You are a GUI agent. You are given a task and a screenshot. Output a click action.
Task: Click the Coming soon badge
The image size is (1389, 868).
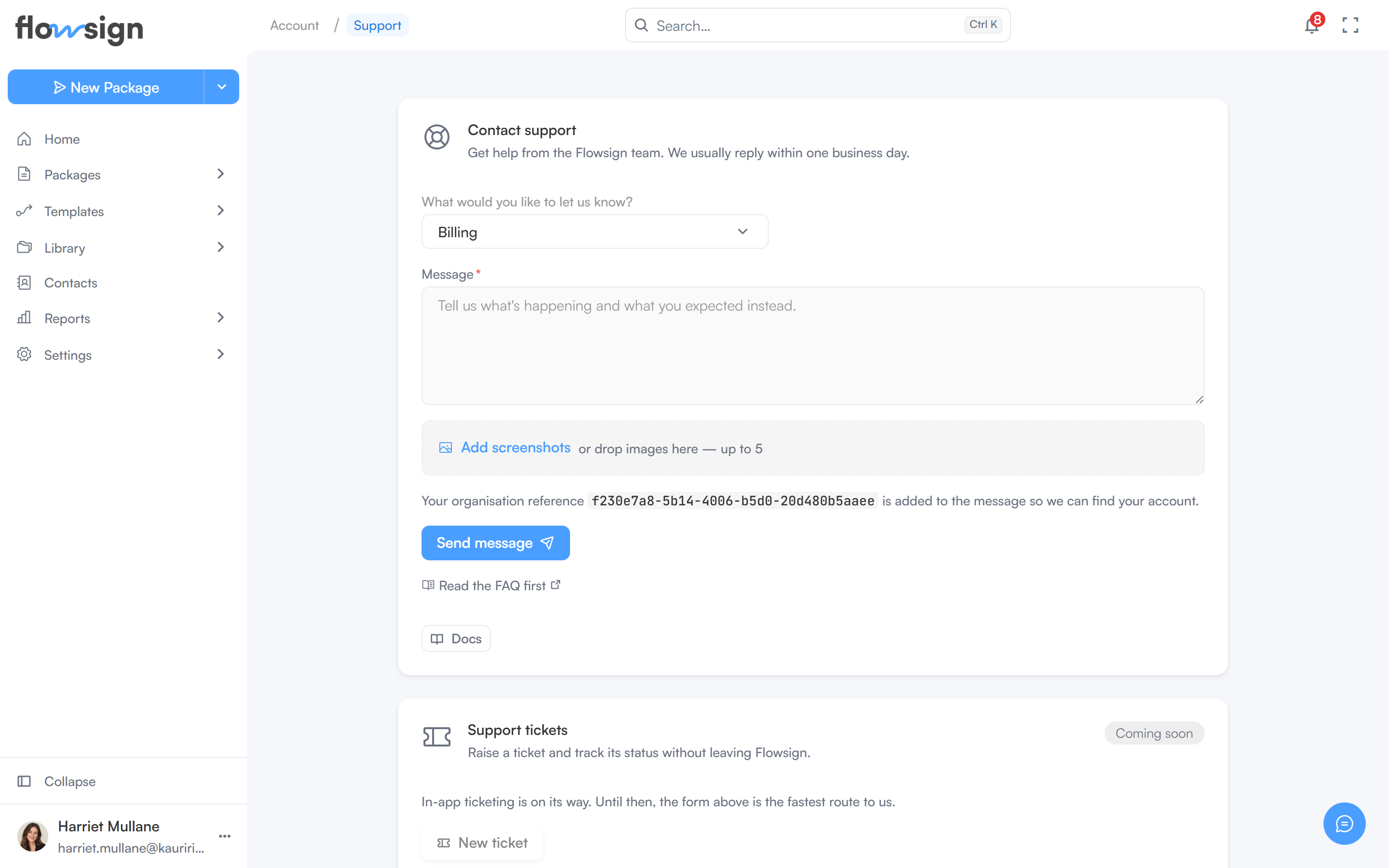[1154, 733]
